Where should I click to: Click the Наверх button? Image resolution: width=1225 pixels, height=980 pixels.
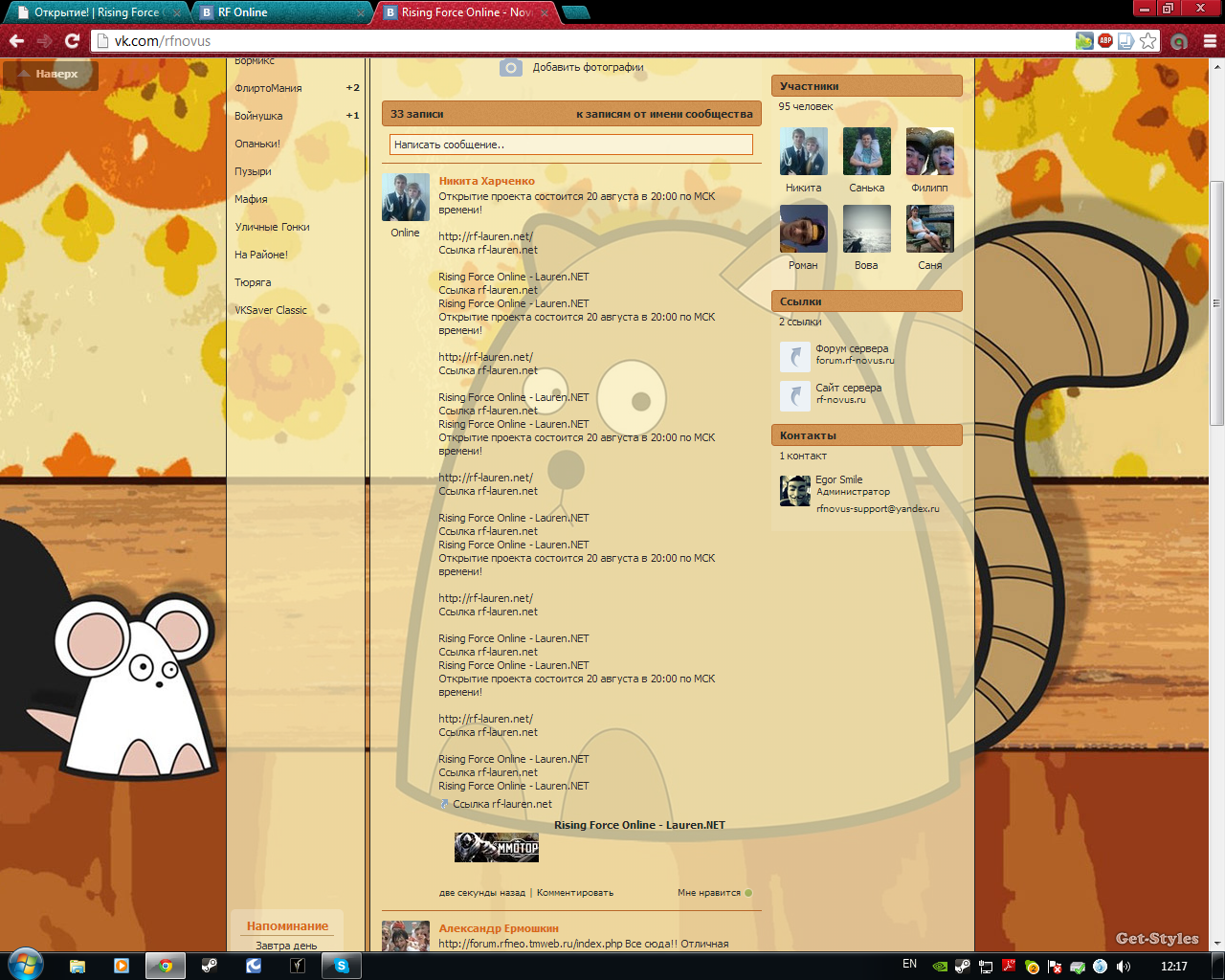[51, 74]
